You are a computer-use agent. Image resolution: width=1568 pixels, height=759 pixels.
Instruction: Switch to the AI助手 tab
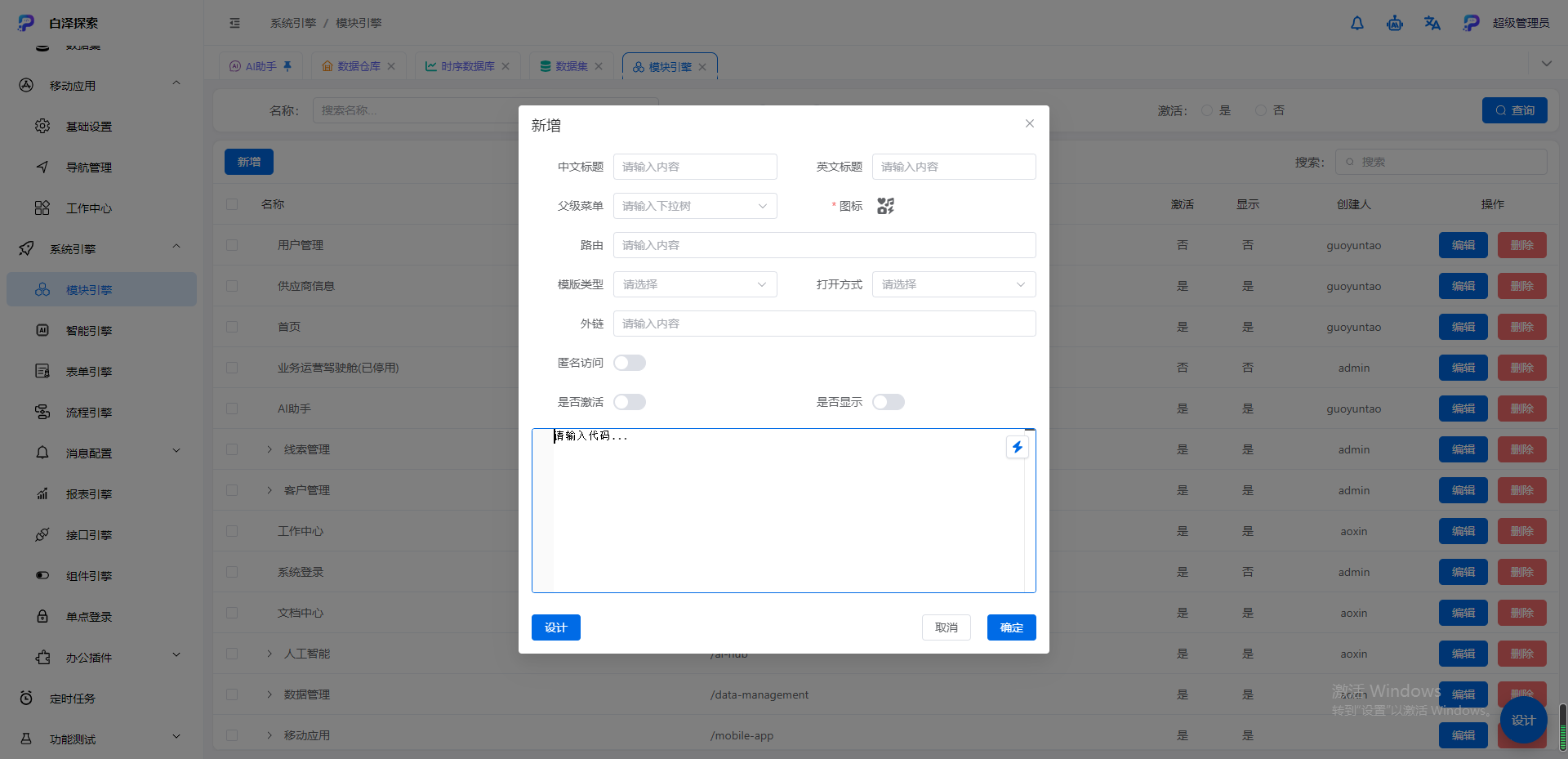pos(261,66)
